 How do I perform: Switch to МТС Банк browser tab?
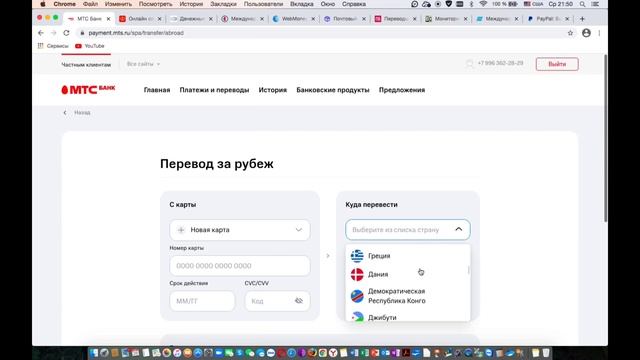[x=89, y=19]
